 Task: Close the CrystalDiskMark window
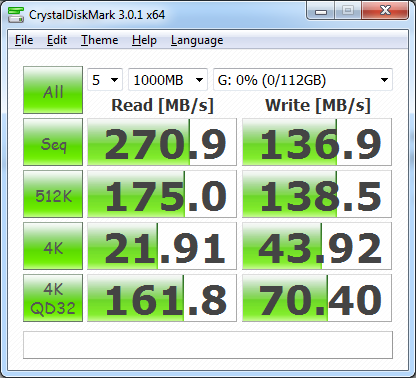[x=385, y=11]
